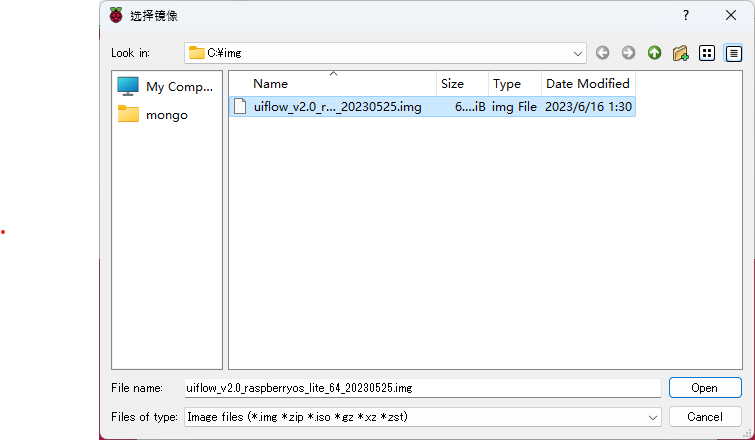The image size is (755, 440).
Task: Click the '6....iB' size cell
Action: 470,107
